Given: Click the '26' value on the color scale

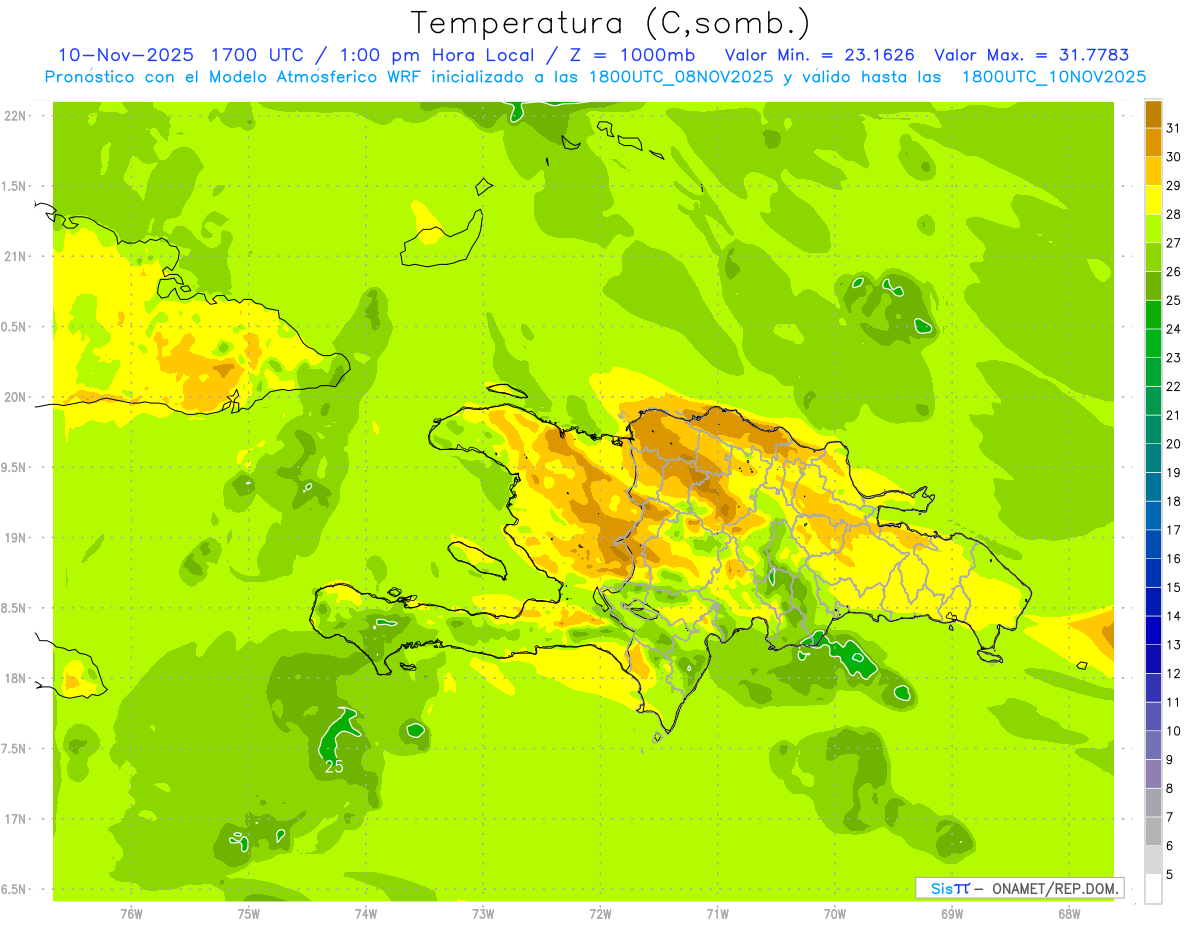Looking at the screenshot, I should [x=1174, y=272].
